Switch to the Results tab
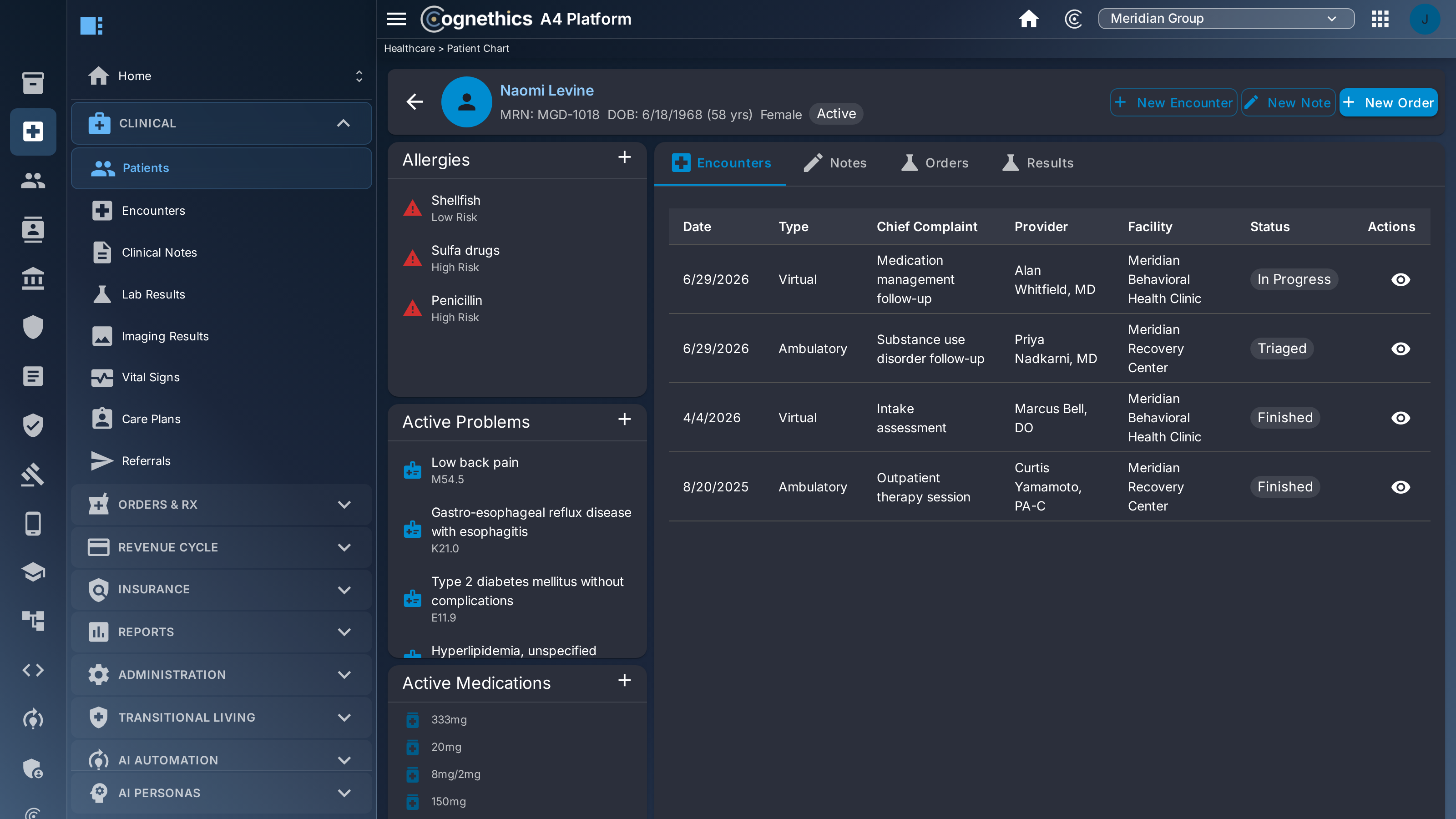1456x819 pixels. pos(1038,163)
